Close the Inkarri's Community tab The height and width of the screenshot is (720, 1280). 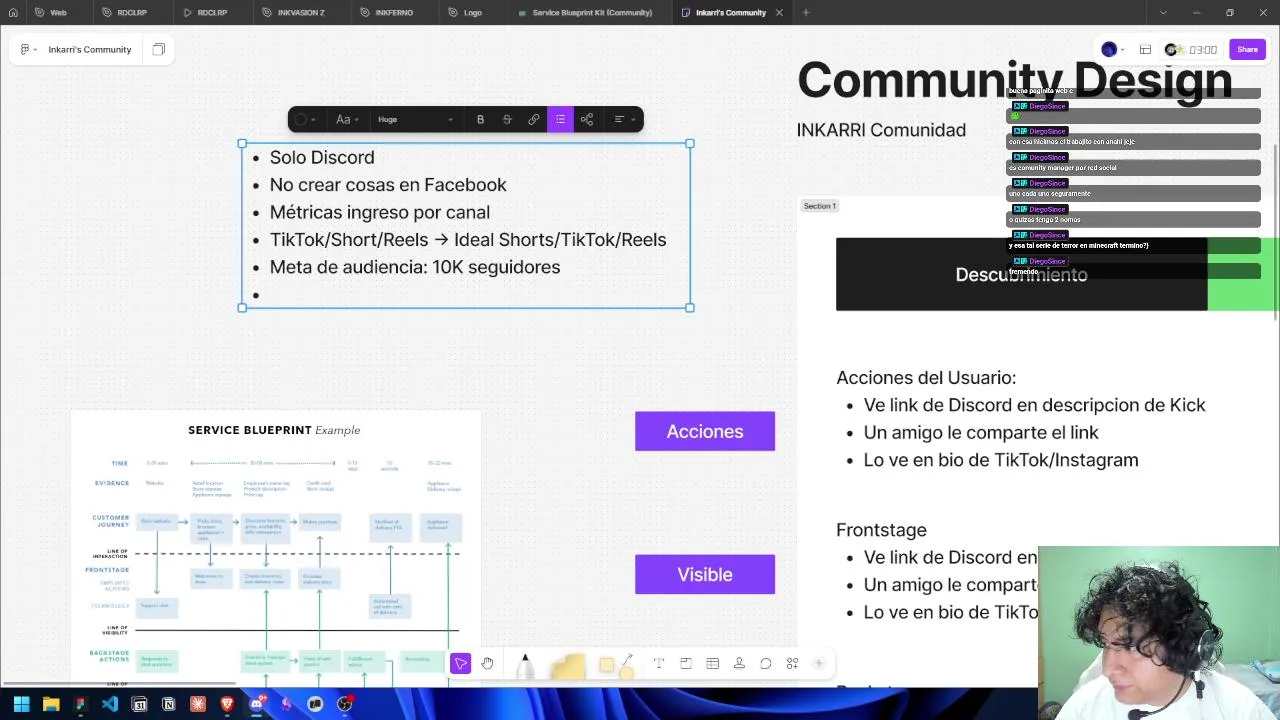(779, 13)
